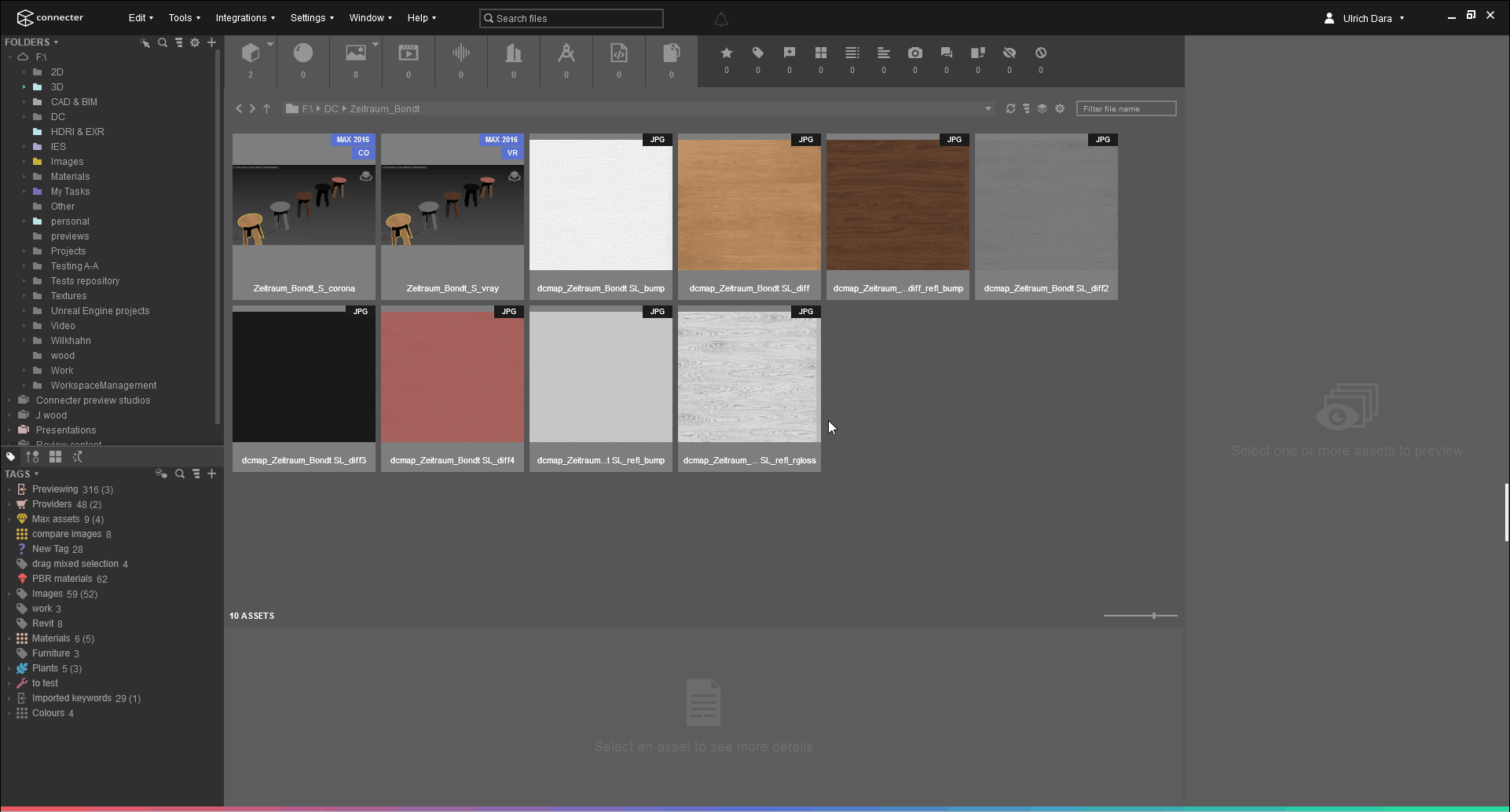Expand the Materials tag group
This screenshot has height=812, width=1510.
pyautogui.click(x=9, y=638)
